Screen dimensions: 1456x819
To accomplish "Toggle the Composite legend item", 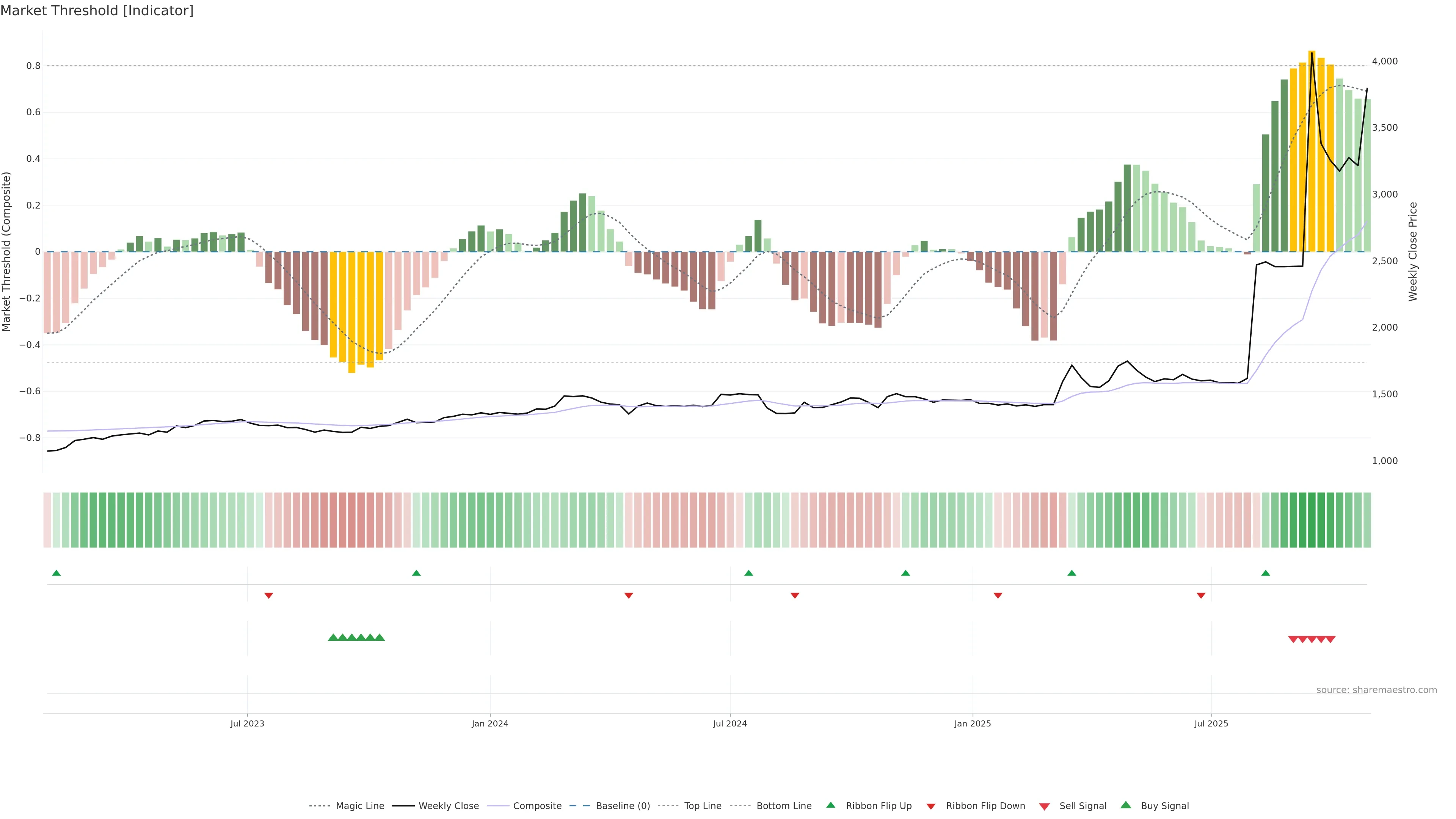I will [537, 806].
